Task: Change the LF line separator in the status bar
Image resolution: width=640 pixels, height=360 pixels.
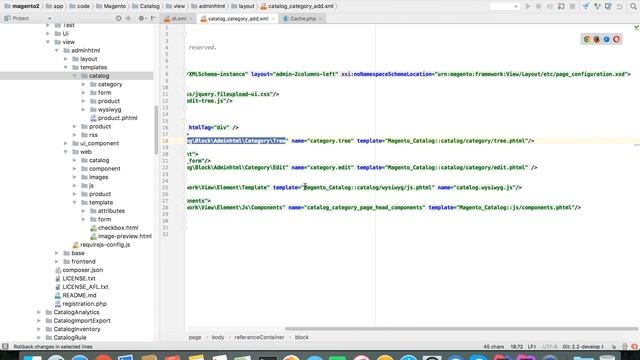Action: click(532, 347)
